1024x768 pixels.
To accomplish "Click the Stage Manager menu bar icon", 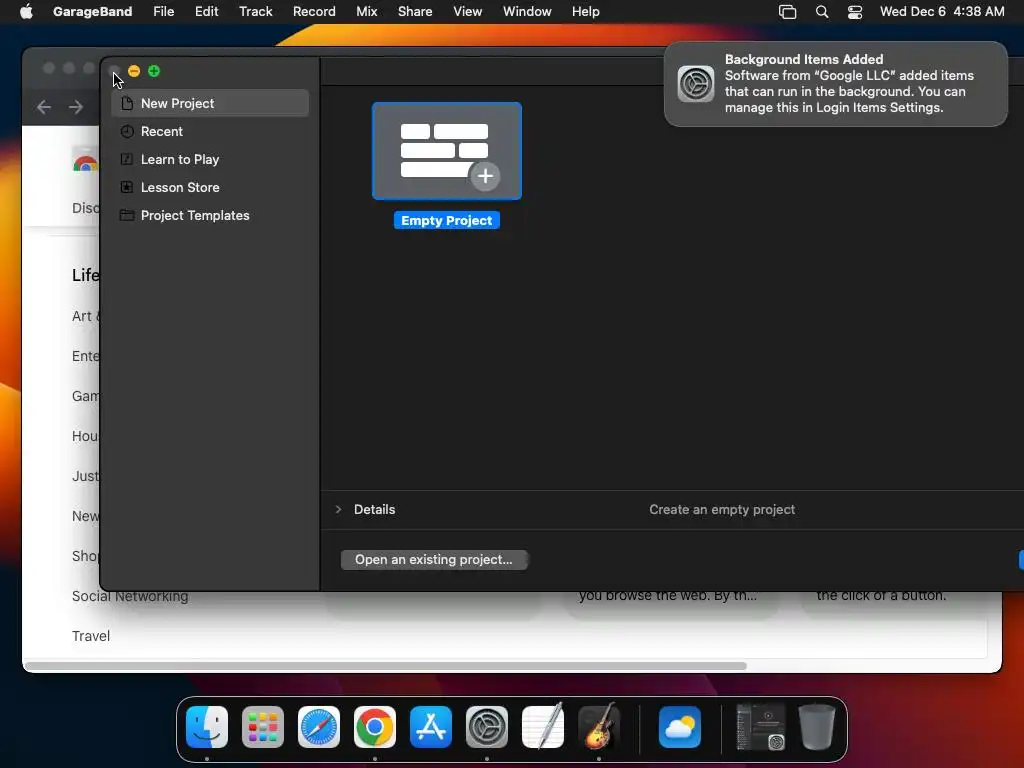I will (788, 12).
